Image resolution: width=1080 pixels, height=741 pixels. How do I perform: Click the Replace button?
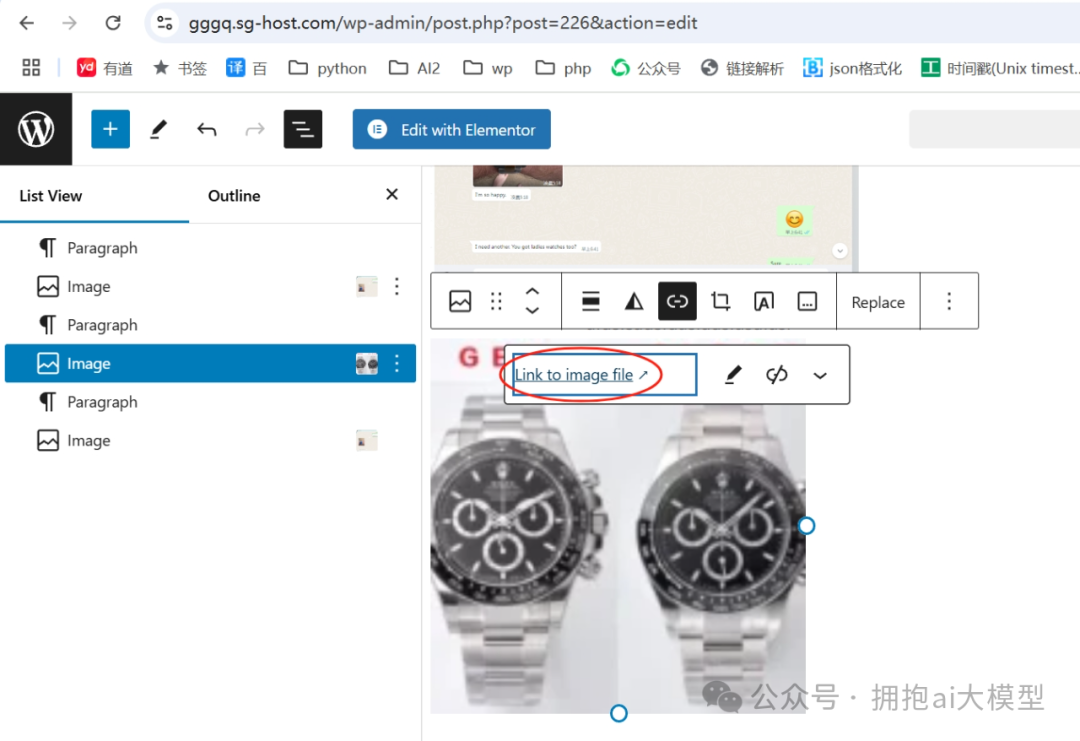pyautogui.click(x=878, y=300)
